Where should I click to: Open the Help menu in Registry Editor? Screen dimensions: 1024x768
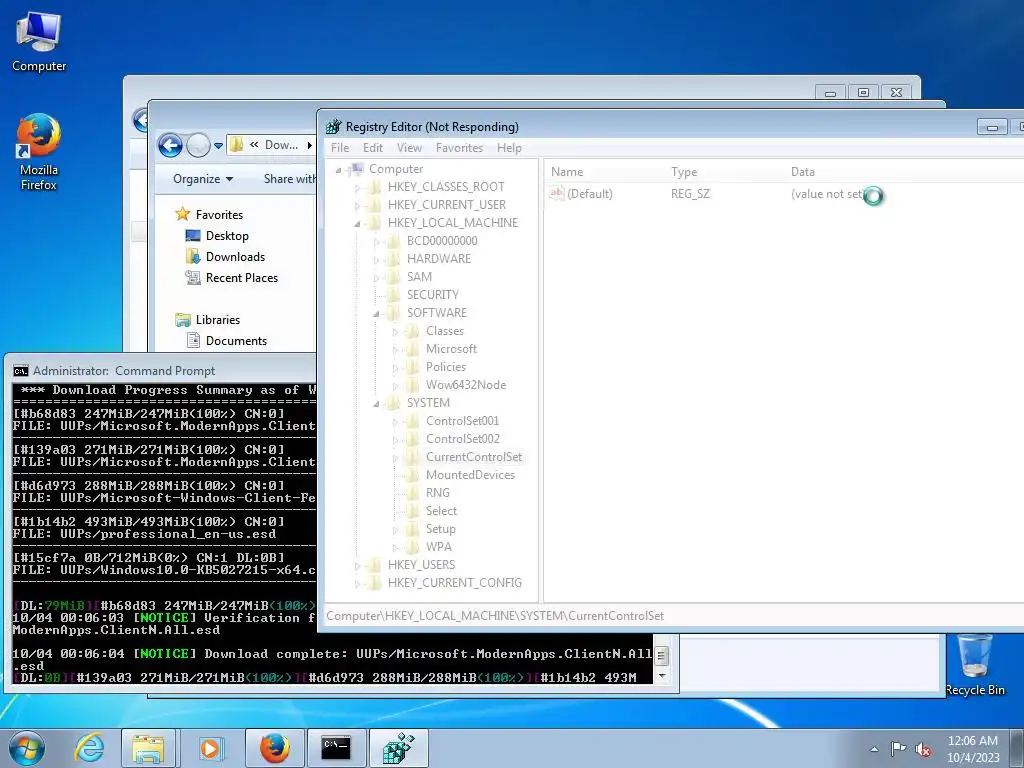(509, 148)
